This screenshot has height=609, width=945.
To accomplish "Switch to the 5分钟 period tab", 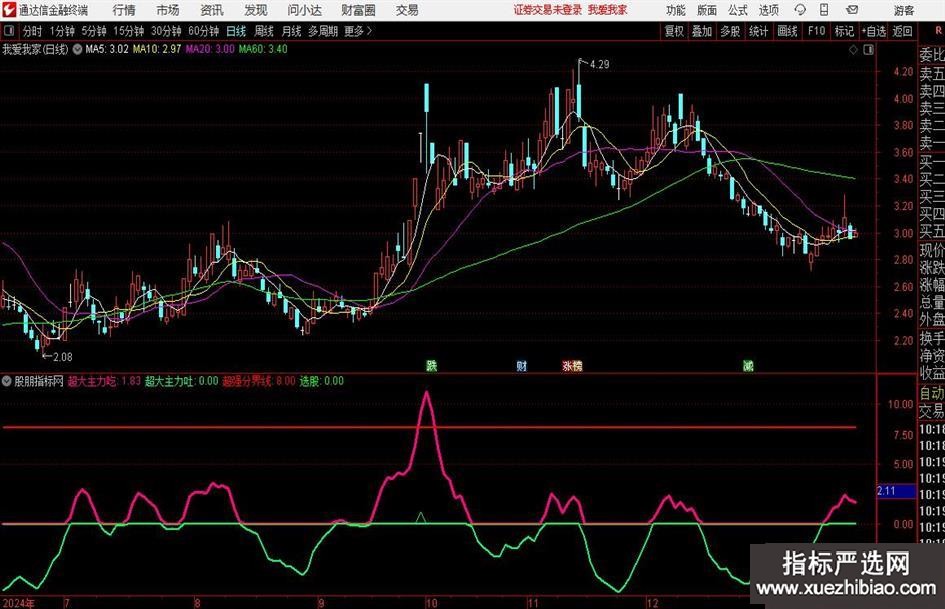I will coord(94,31).
